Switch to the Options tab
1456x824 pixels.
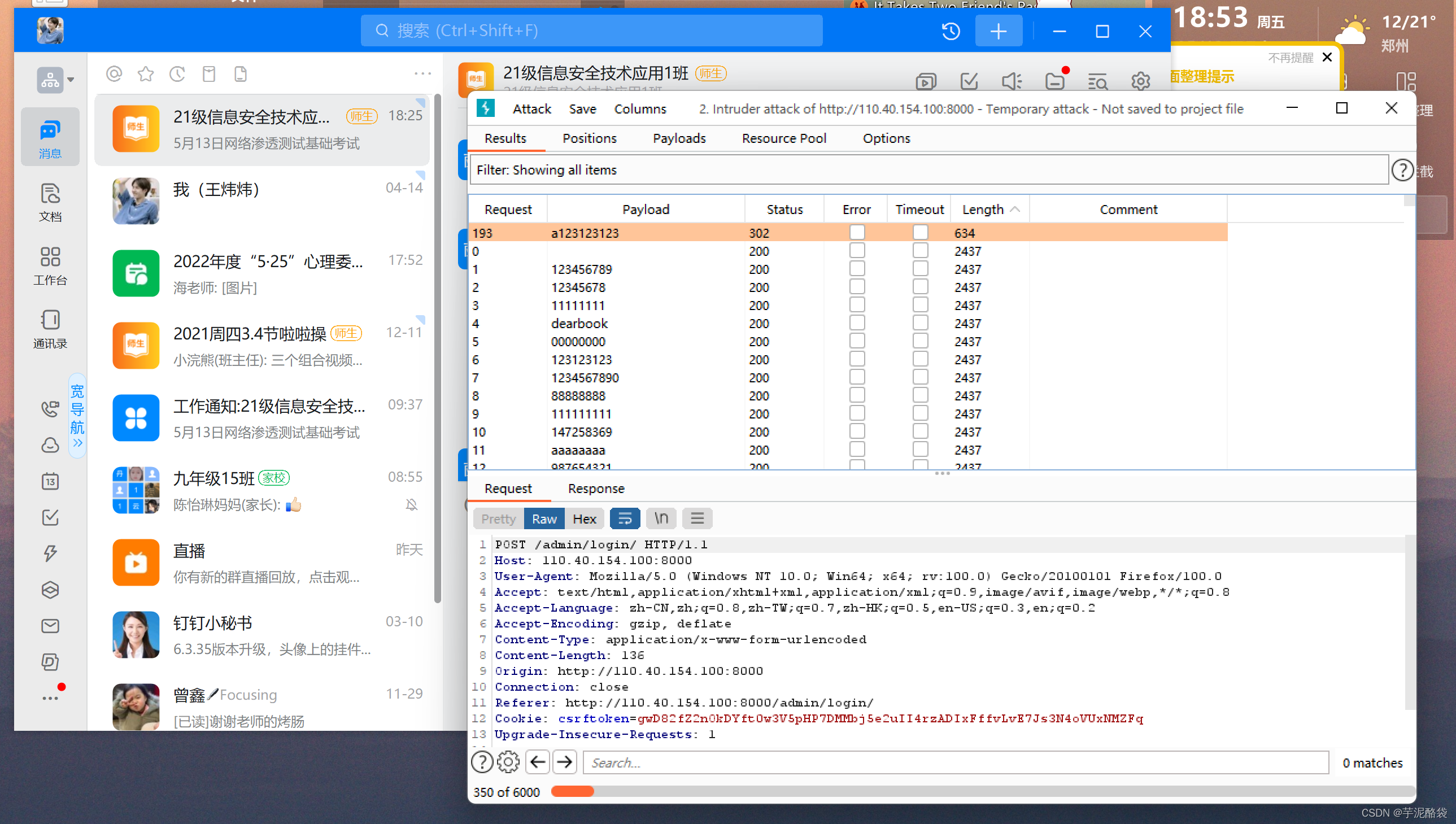[886, 139]
